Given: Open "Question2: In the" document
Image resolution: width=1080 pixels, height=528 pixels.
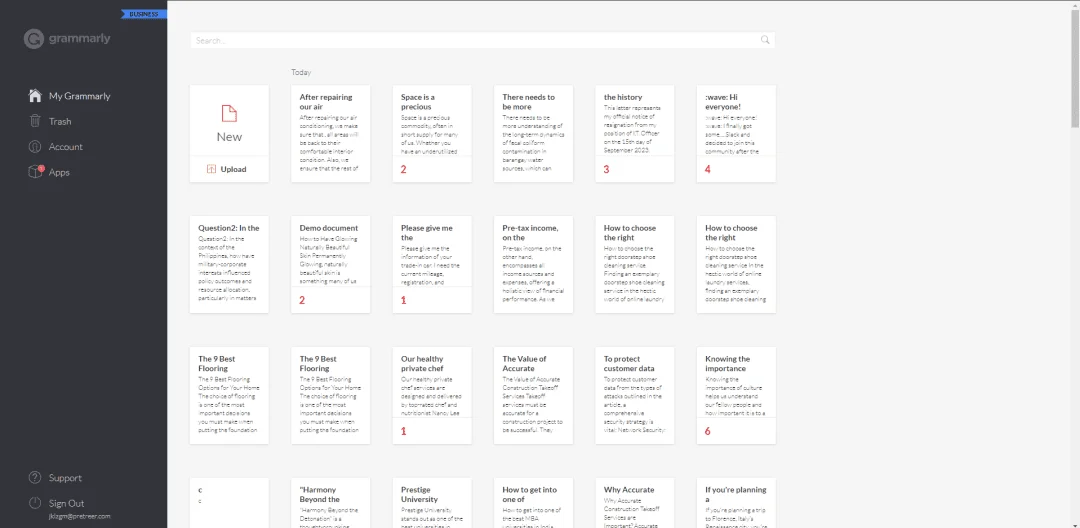Looking at the screenshot, I should point(229,264).
